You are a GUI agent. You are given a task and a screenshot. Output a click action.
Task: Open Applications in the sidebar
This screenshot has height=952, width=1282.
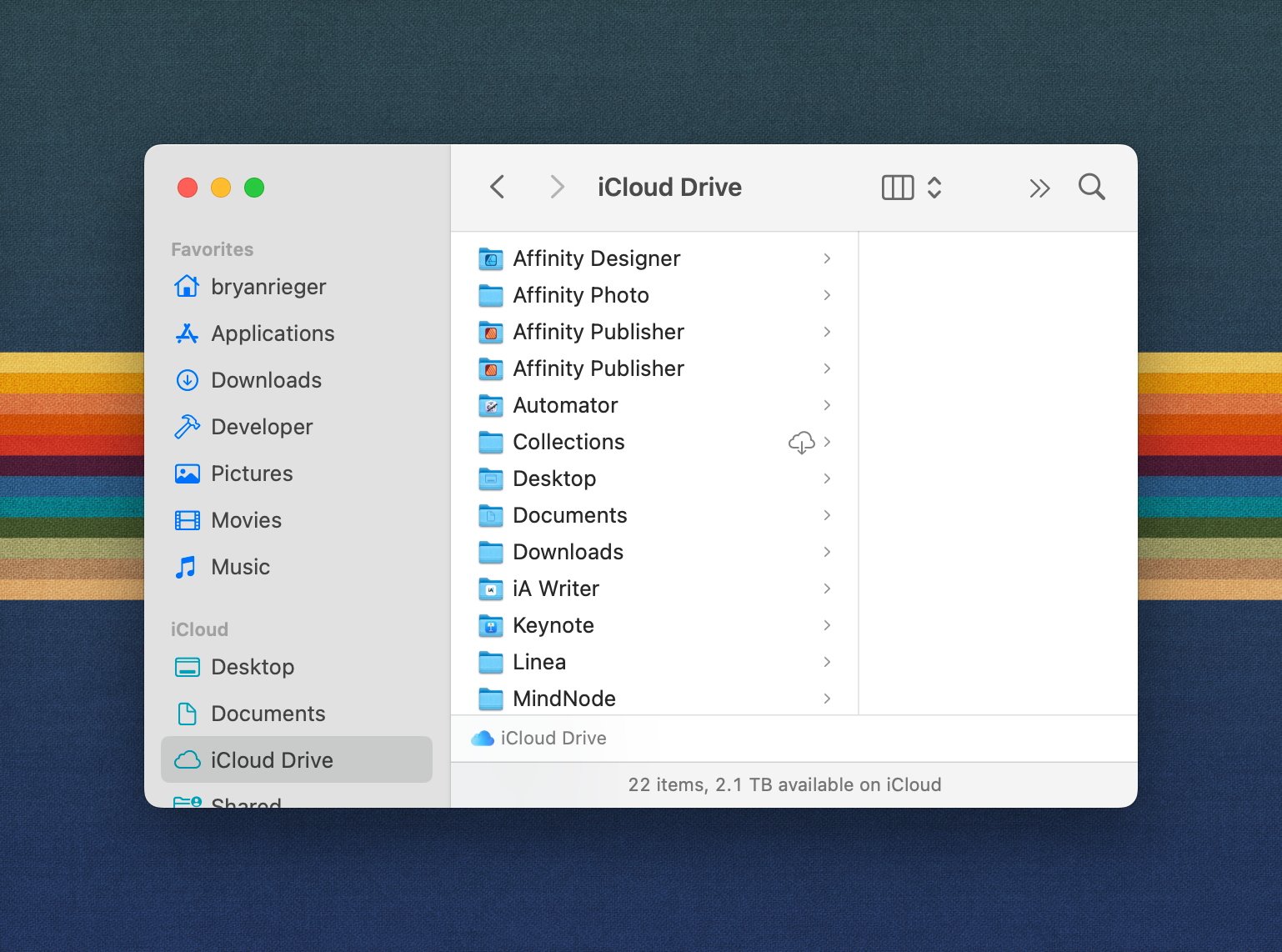(273, 333)
